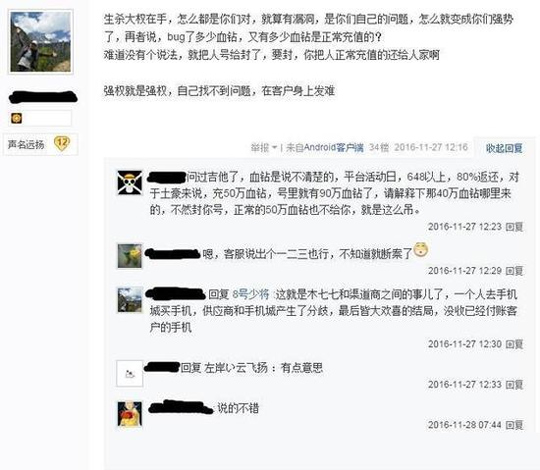
Task: Reply to the 12:29 comment
Action: coord(515,271)
